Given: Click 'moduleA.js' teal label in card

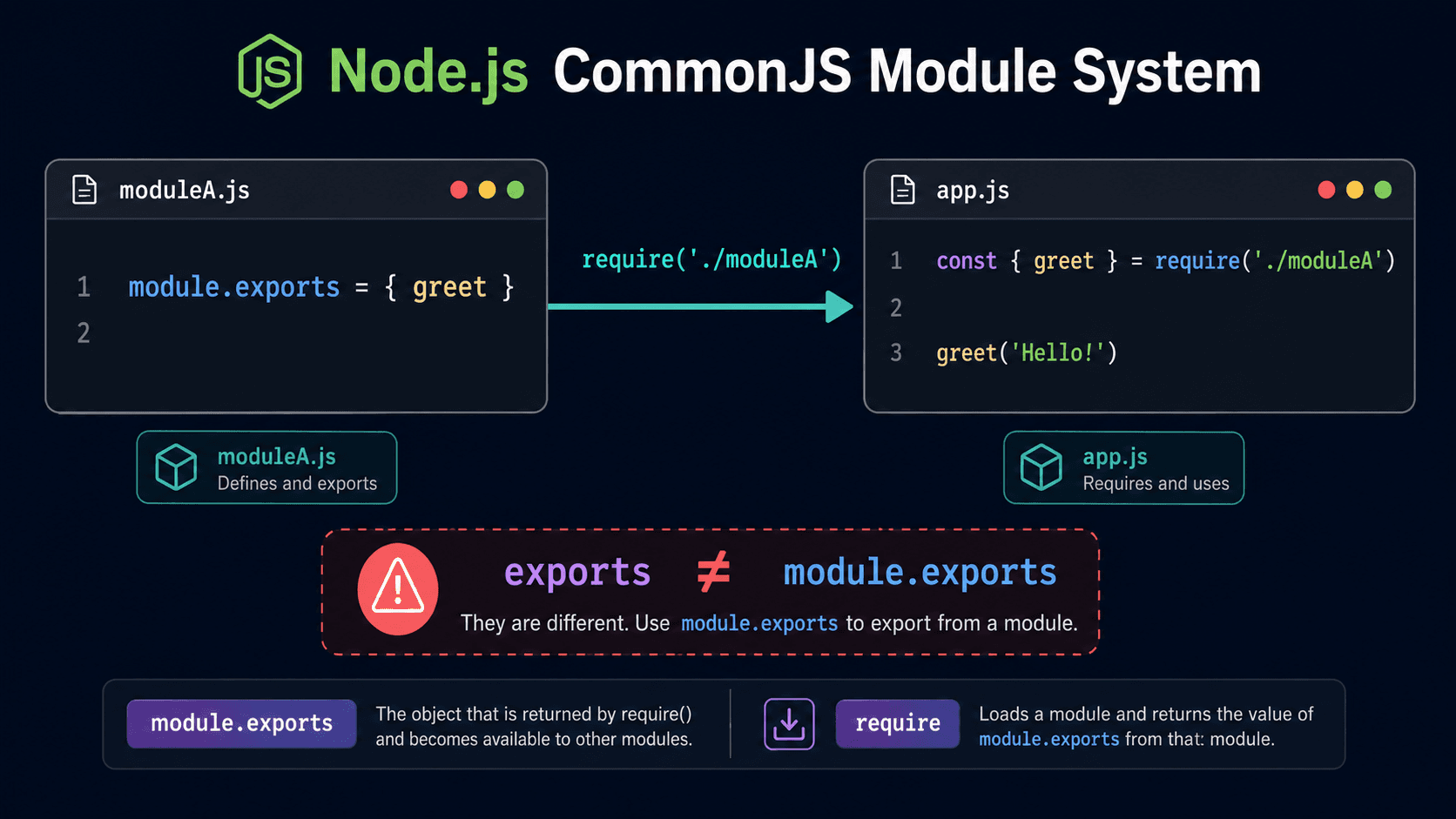Looking at the screenshot, I should [x=277, y=457].
